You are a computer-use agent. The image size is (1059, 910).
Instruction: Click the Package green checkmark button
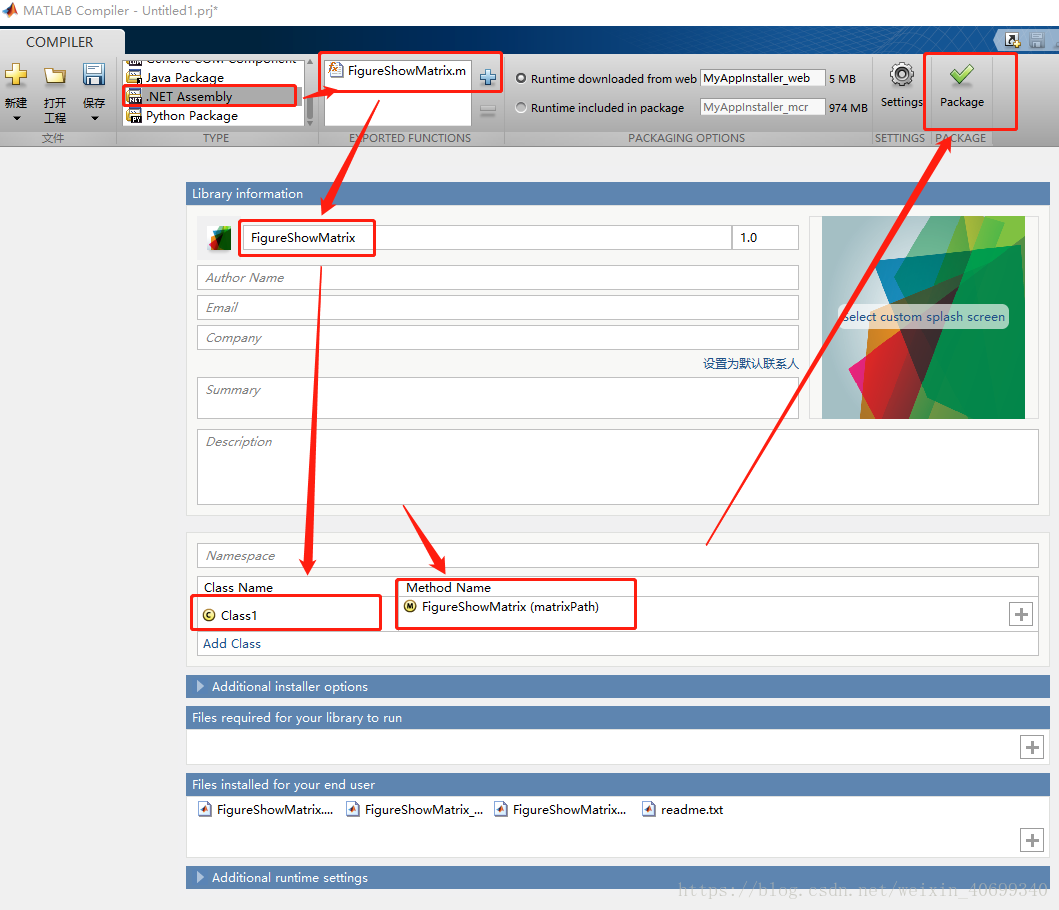(961, 76)
